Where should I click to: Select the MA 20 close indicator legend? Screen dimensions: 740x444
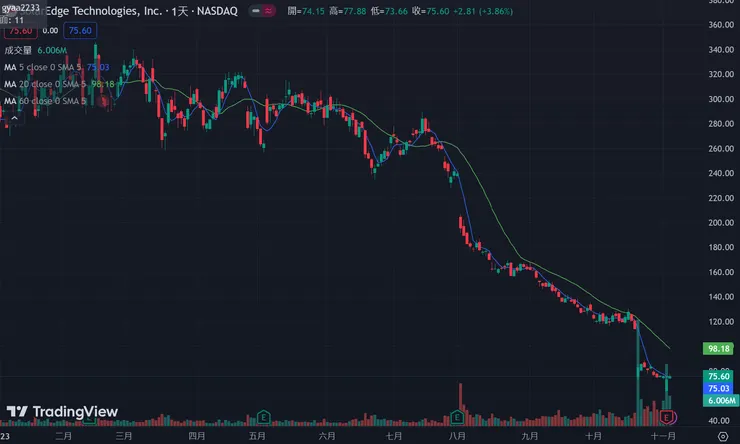(59, 84)
